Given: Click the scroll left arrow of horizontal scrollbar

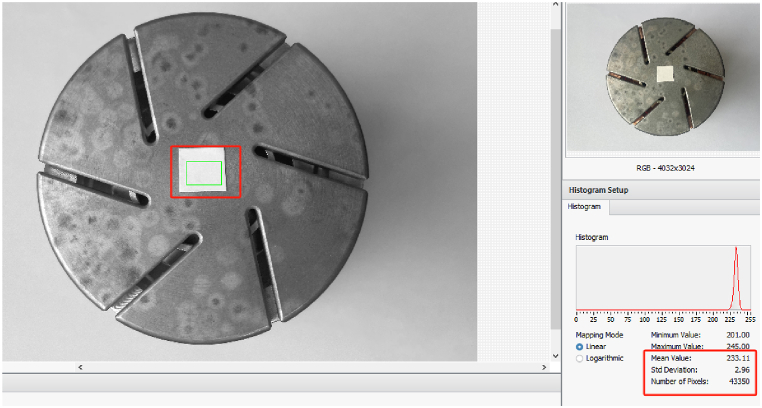Looking at the screenshot, I should point(81,367).
